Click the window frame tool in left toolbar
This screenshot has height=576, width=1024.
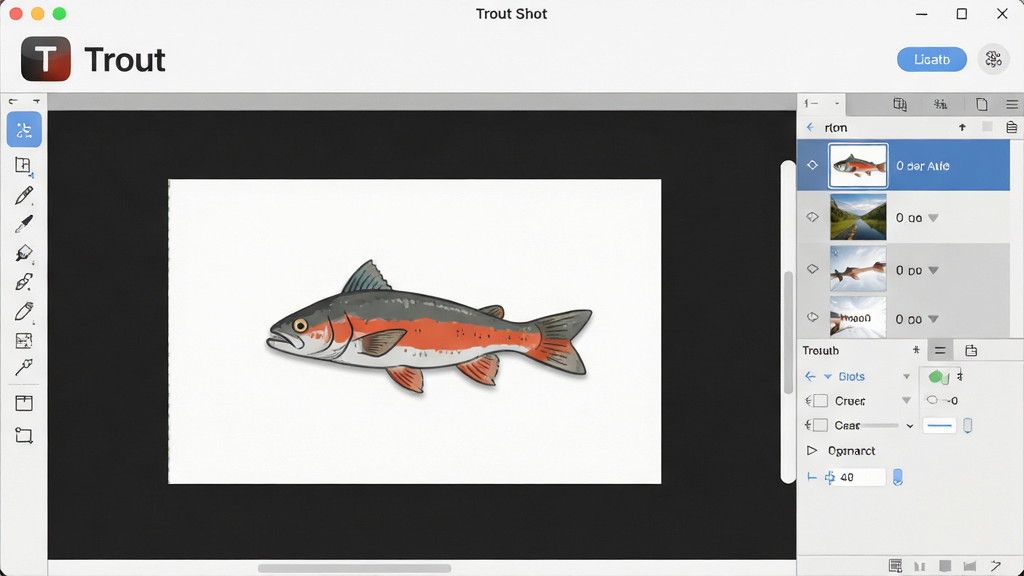[x=24, y=403]
